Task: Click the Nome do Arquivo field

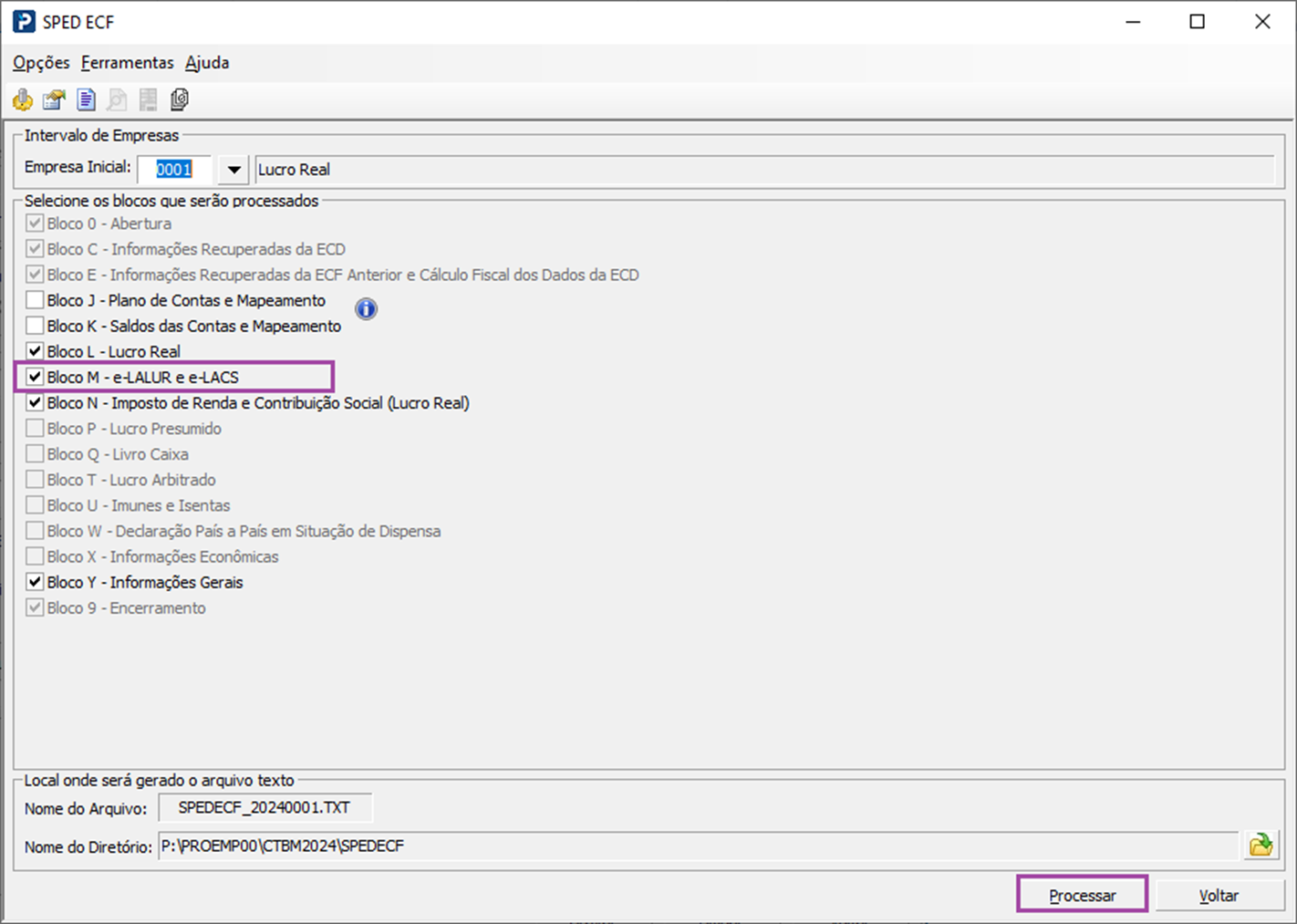Action: tap(265, 807)
